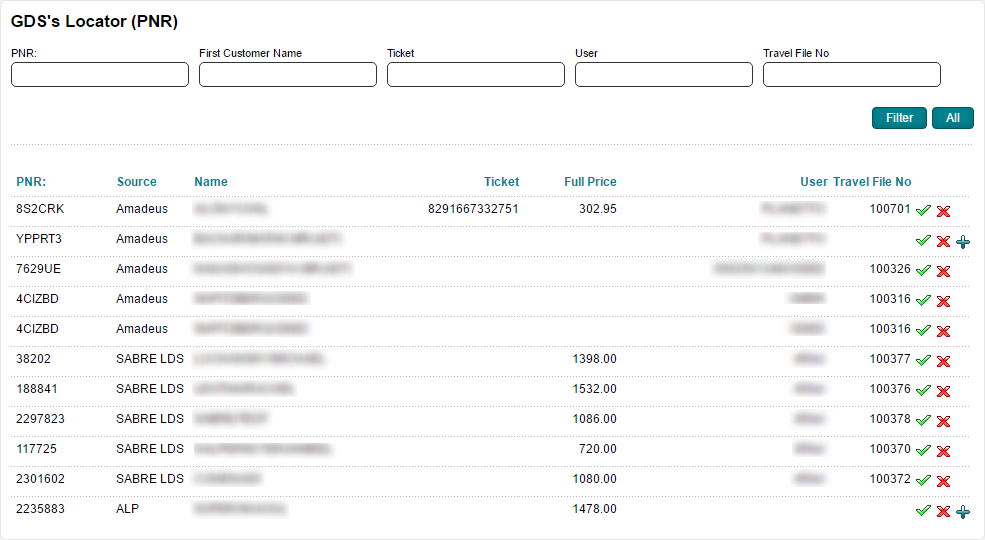Click green checkmark for PNR 7629UE
Viewport: 985px width, 540px height.
(x=923, y=271)
